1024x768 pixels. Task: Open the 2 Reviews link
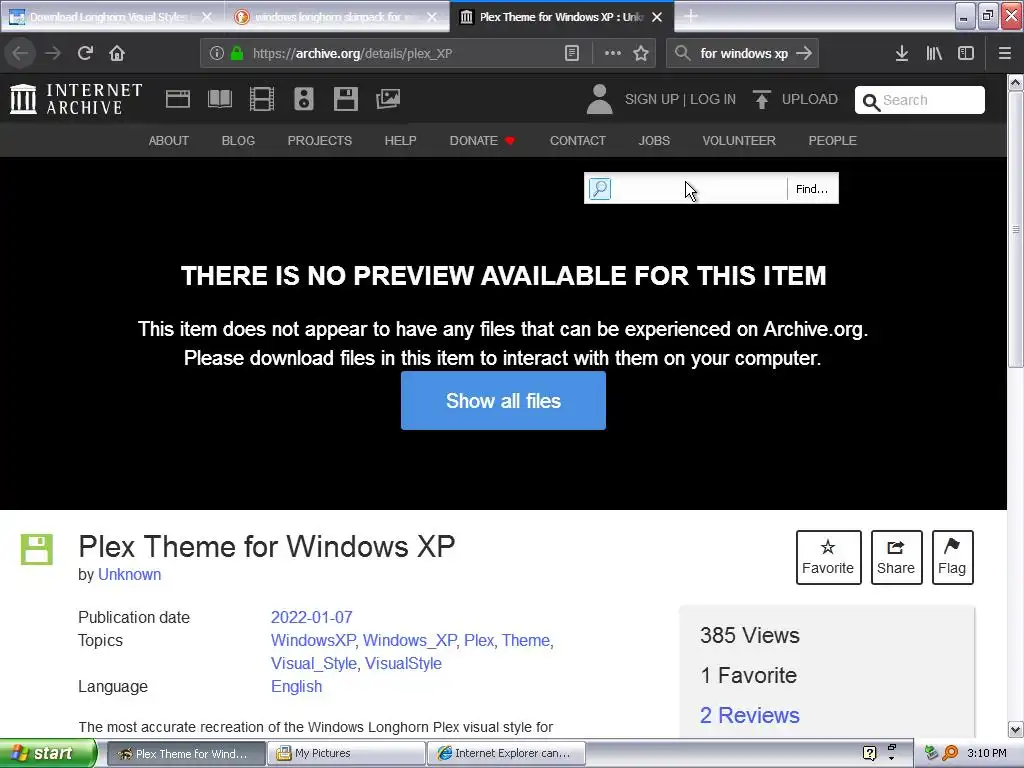click(x=750, y=715)
